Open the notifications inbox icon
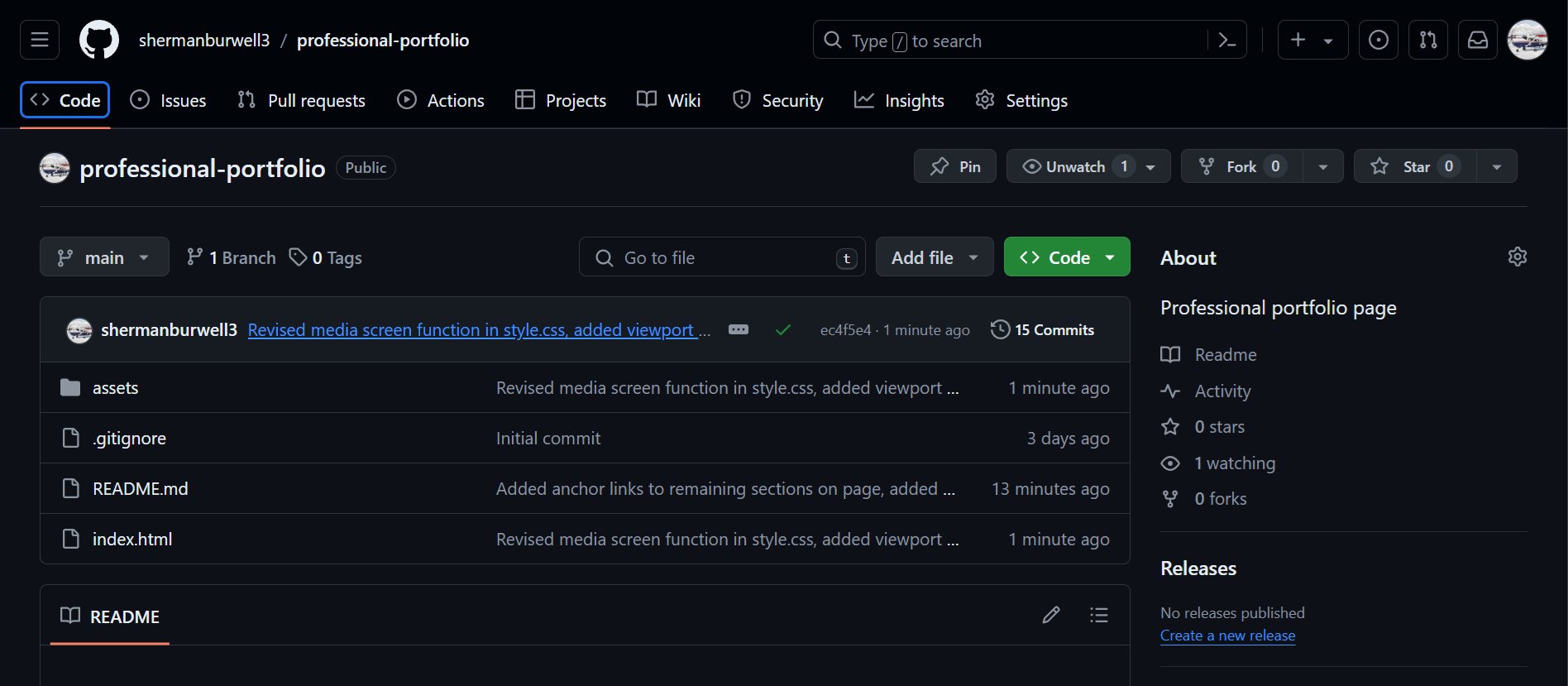 tap(1478, 40)
